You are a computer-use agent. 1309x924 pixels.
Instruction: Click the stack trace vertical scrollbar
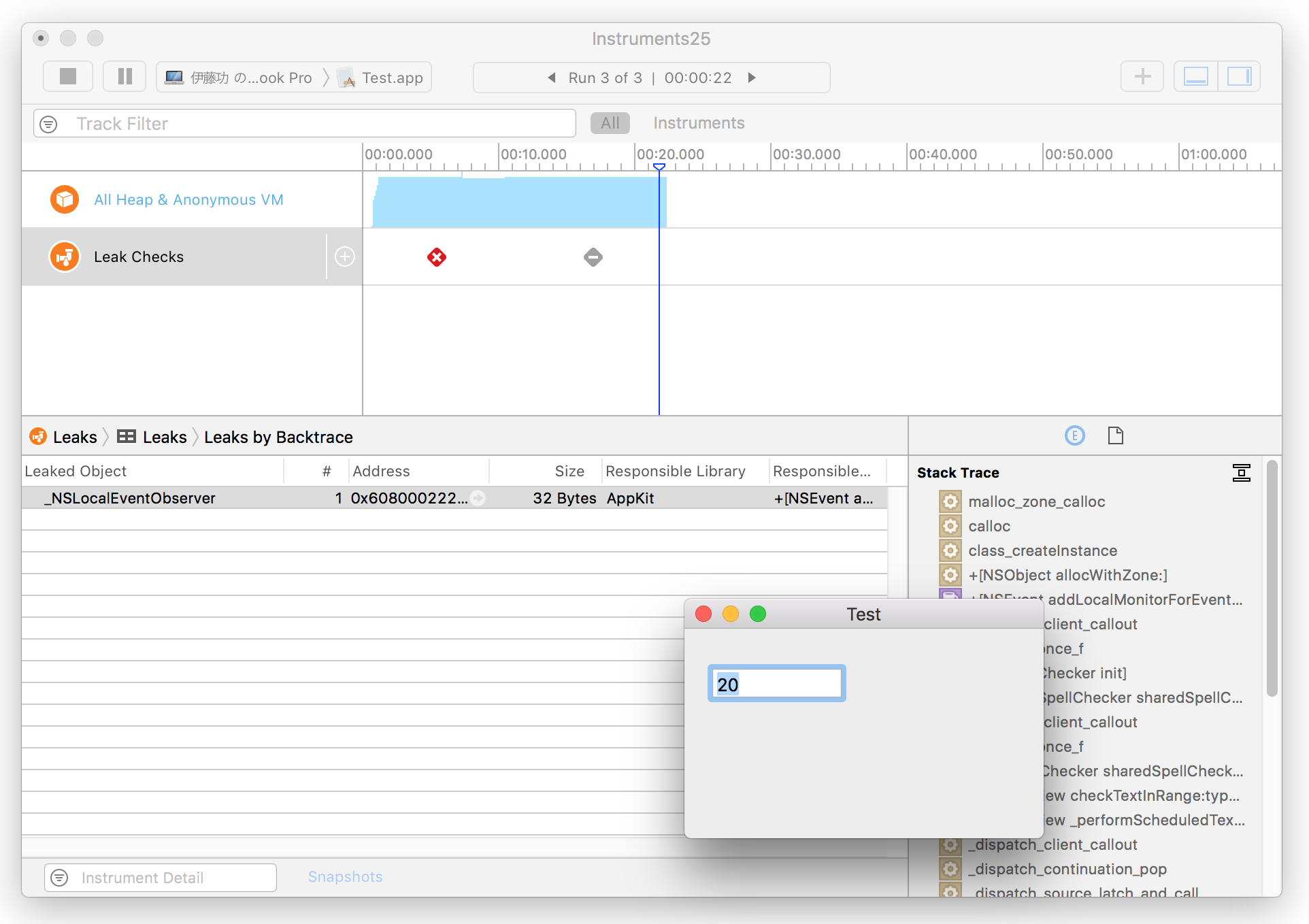pyautogui.click(x=1272, y=578)
